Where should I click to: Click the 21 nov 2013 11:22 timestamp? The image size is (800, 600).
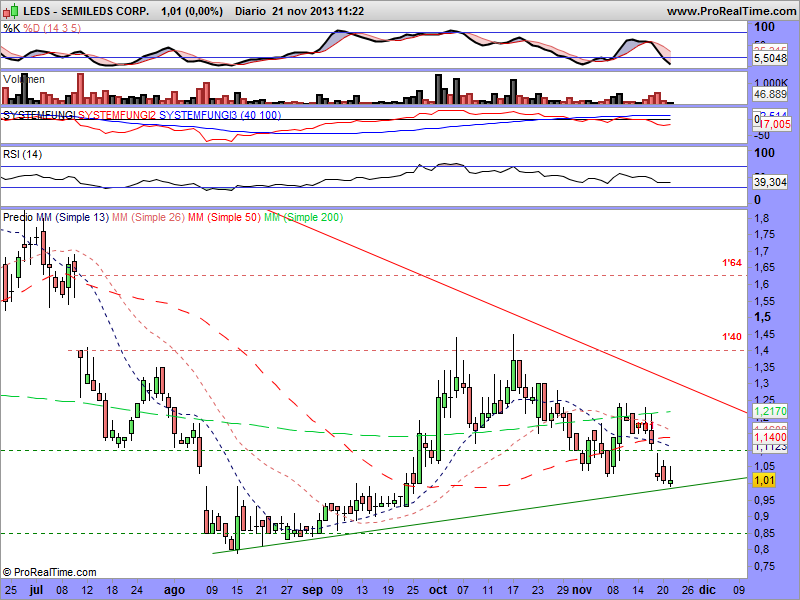[x=318, y=11]
